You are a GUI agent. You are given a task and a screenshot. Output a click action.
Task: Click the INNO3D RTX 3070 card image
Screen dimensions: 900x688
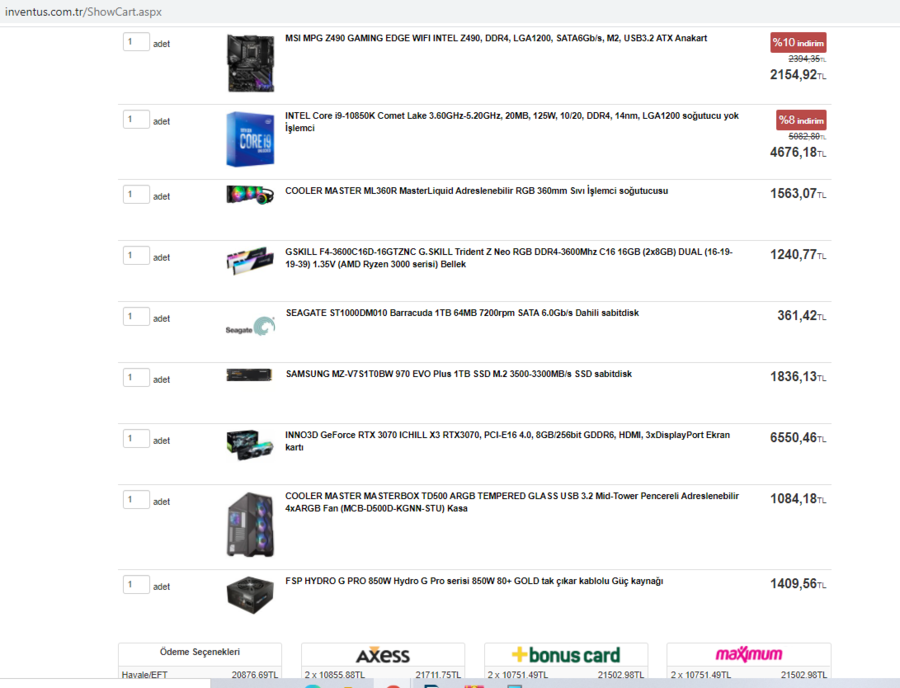pos(250,445)
